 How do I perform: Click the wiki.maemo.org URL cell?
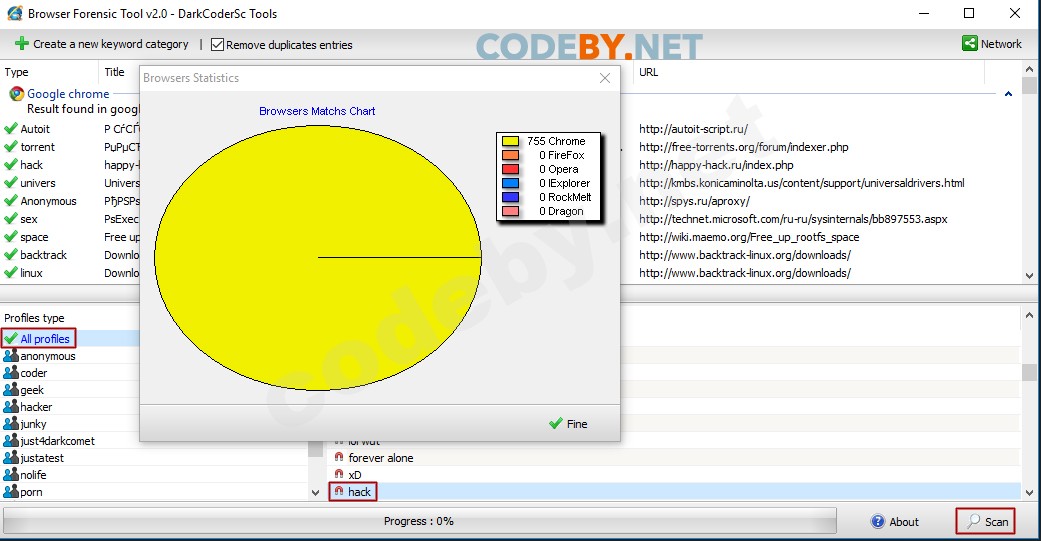(x=749, y=237)
